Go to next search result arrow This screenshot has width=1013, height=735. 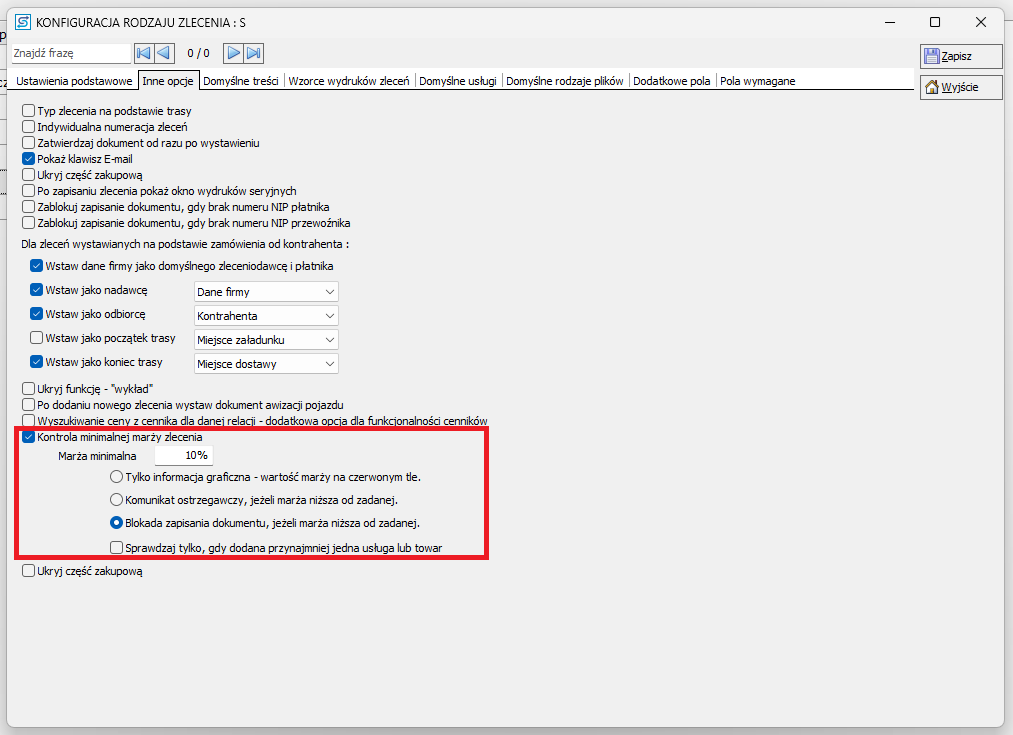pos(233,53)
